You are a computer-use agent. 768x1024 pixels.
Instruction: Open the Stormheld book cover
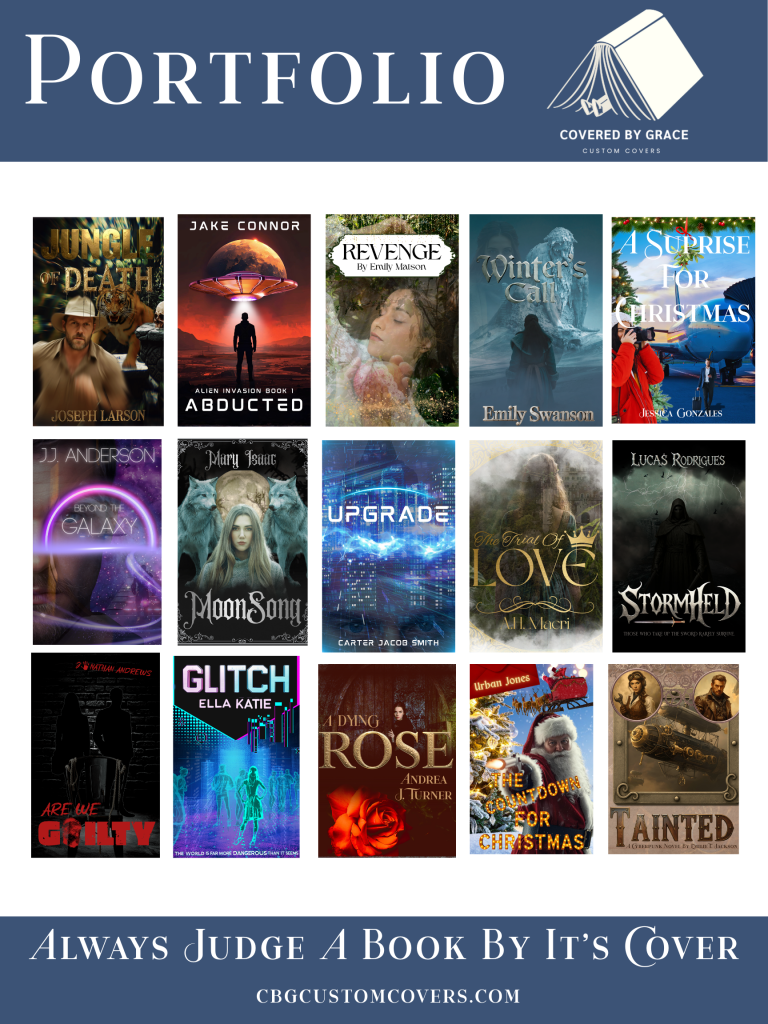click(x=678, y=545)
